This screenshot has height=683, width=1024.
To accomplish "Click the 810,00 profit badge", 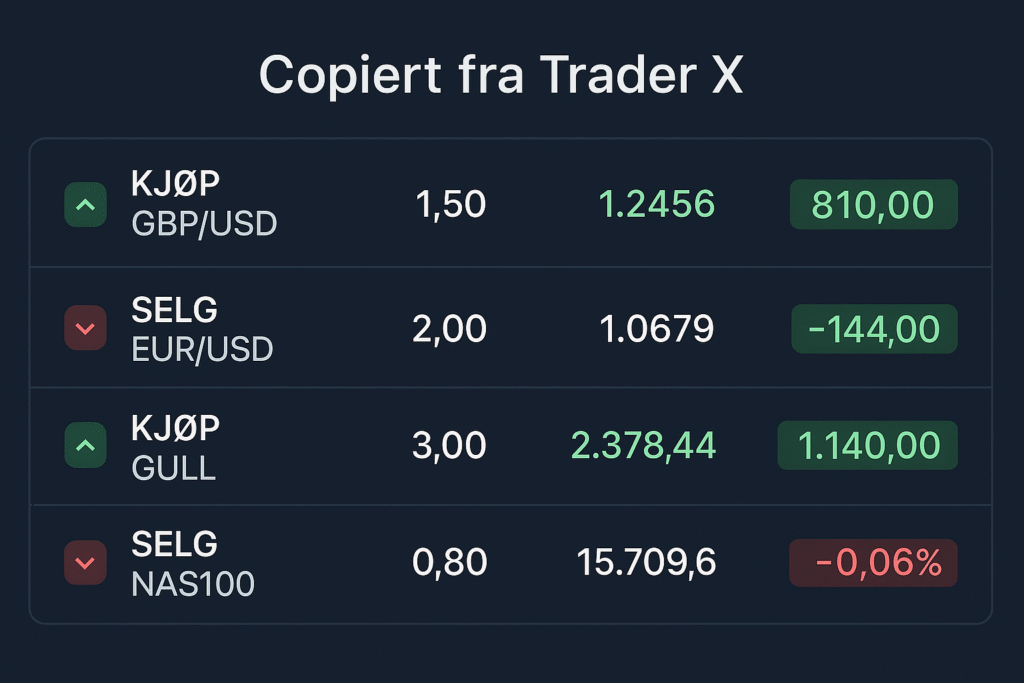I will tap(873, 205).
